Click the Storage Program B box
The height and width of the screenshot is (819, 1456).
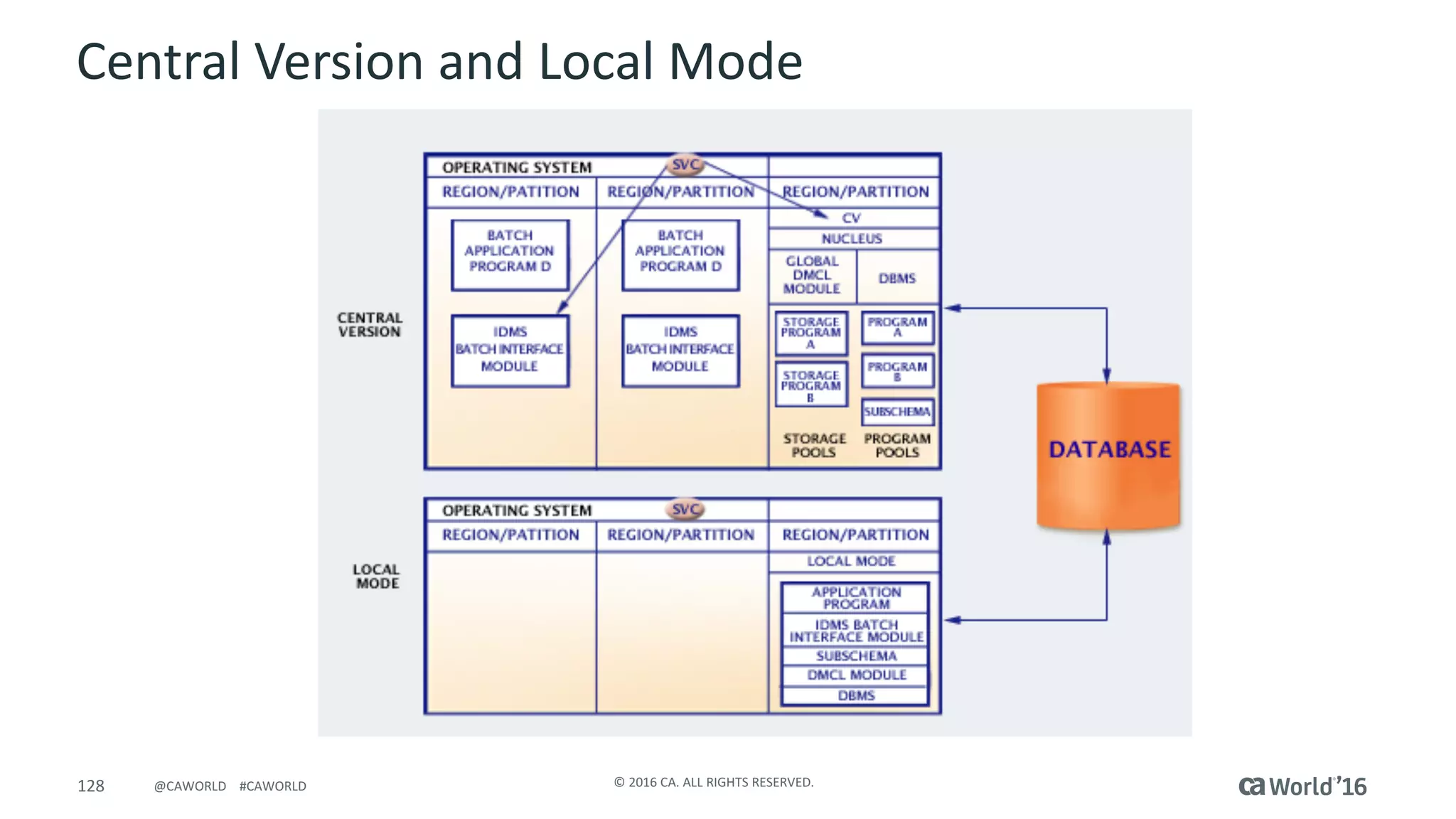811,385
